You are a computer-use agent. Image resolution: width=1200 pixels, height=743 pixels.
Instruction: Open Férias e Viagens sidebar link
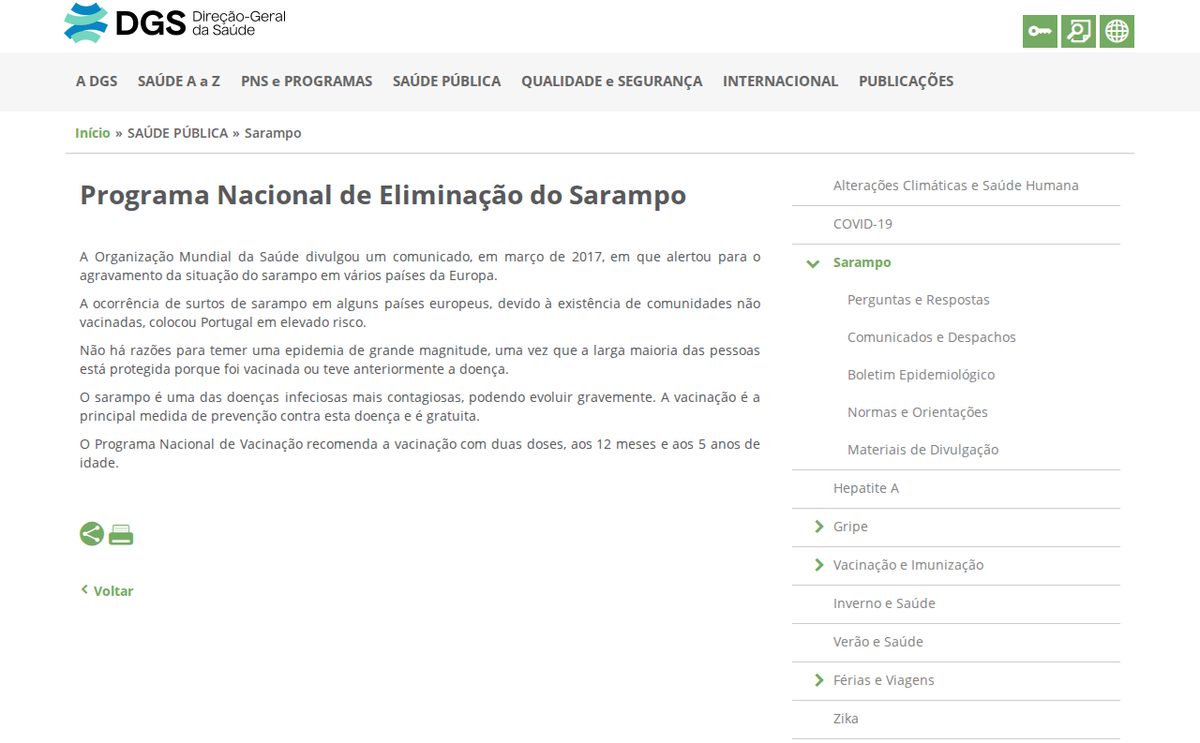pyautogui.click(x=883, y=680)
